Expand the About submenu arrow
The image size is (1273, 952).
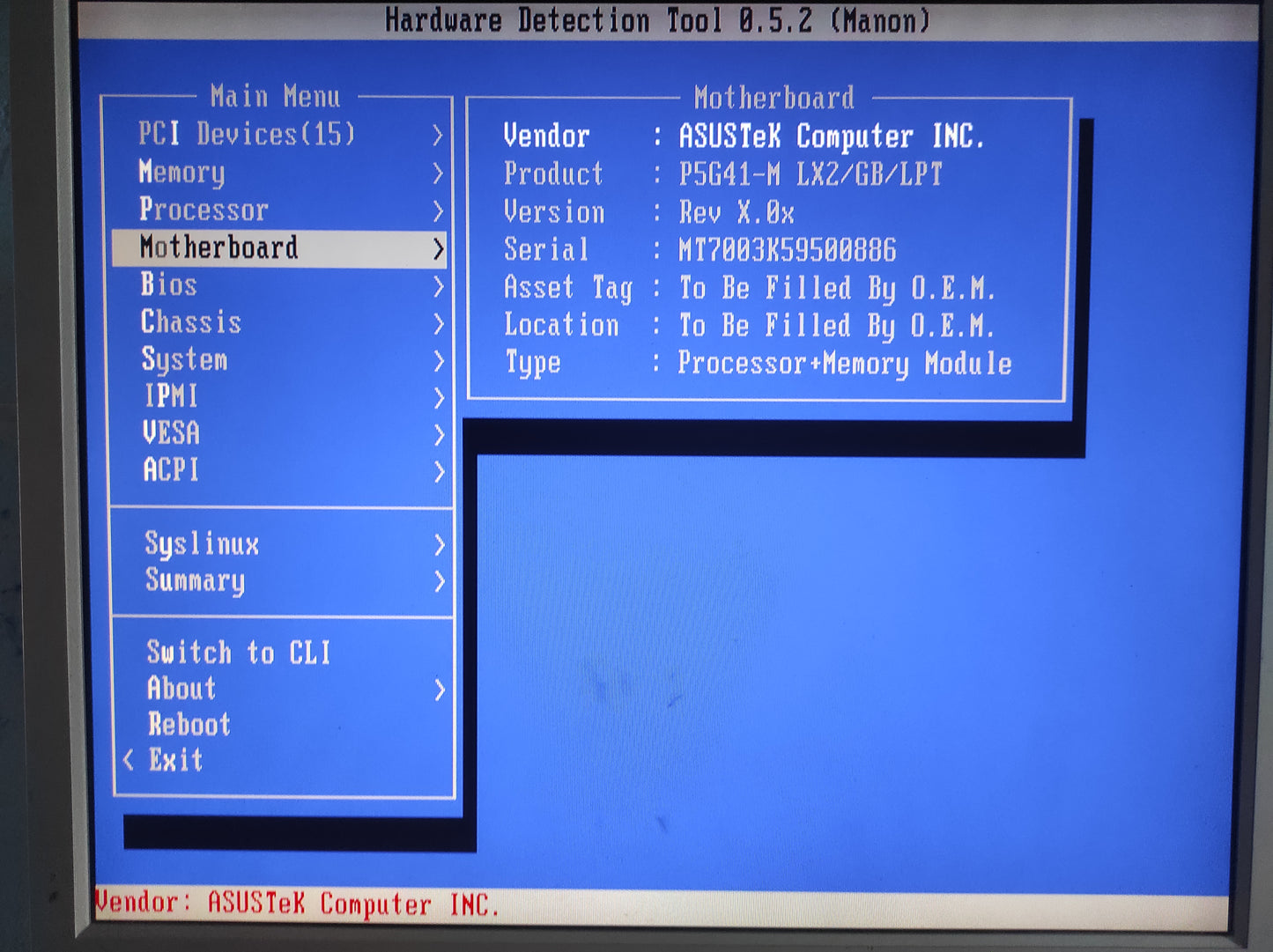pos(439,690)
